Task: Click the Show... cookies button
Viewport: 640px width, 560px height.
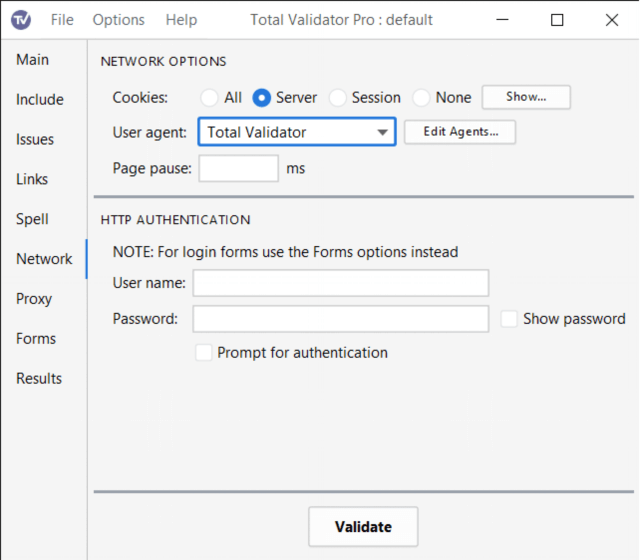Action: [526, 97]
